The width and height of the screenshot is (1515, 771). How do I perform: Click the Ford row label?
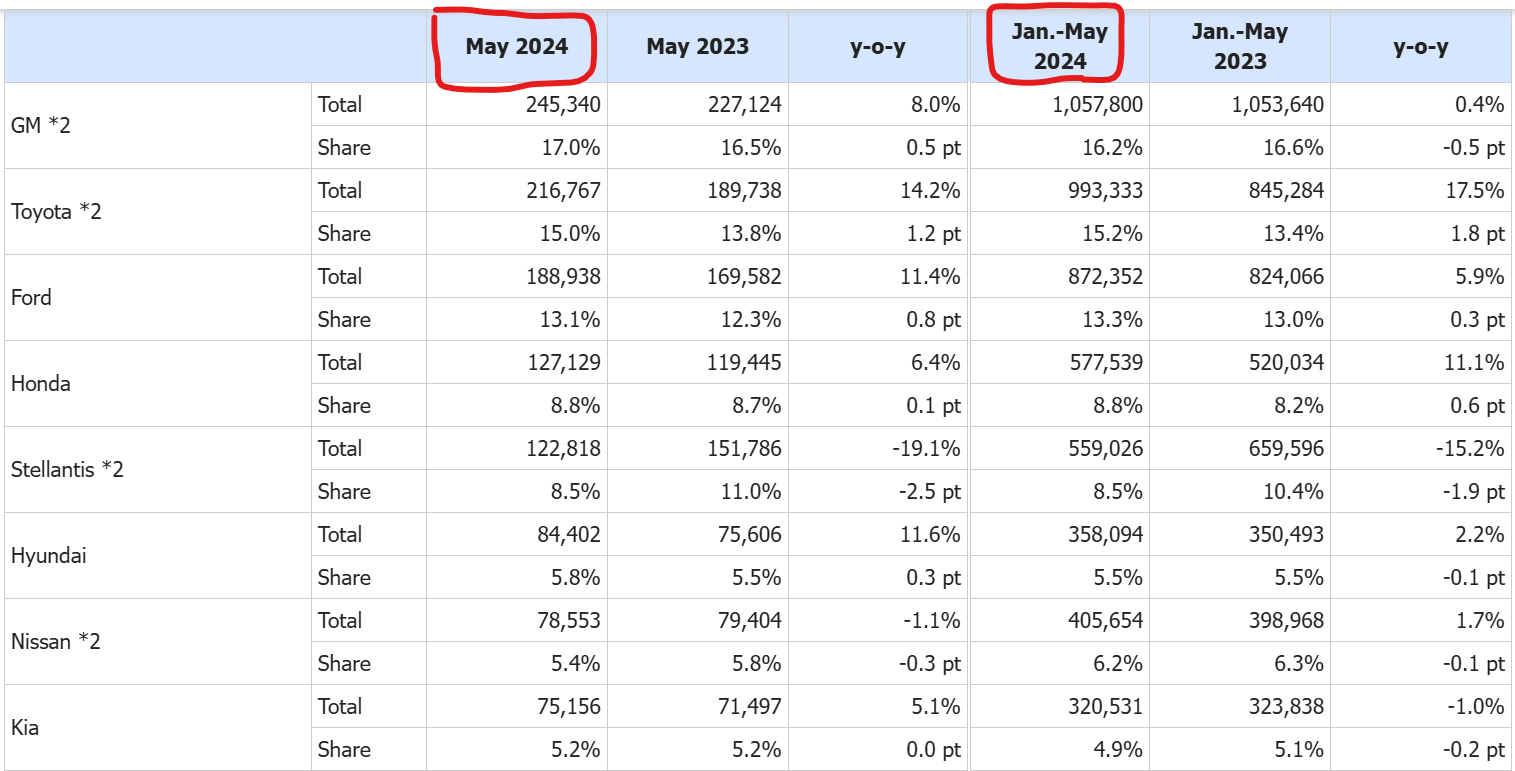point(31,298)
